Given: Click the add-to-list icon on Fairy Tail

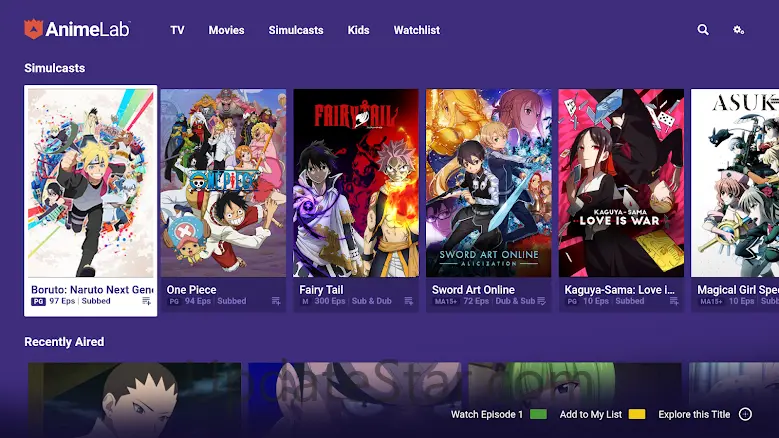Looking at the screenshot, I should (409, 301).
